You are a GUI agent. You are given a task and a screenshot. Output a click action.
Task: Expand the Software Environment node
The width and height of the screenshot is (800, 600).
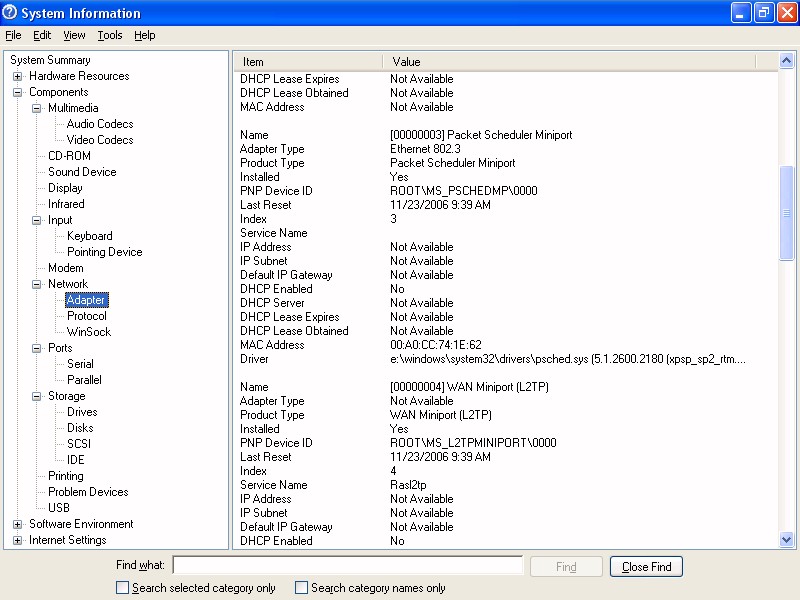point(18,524)
